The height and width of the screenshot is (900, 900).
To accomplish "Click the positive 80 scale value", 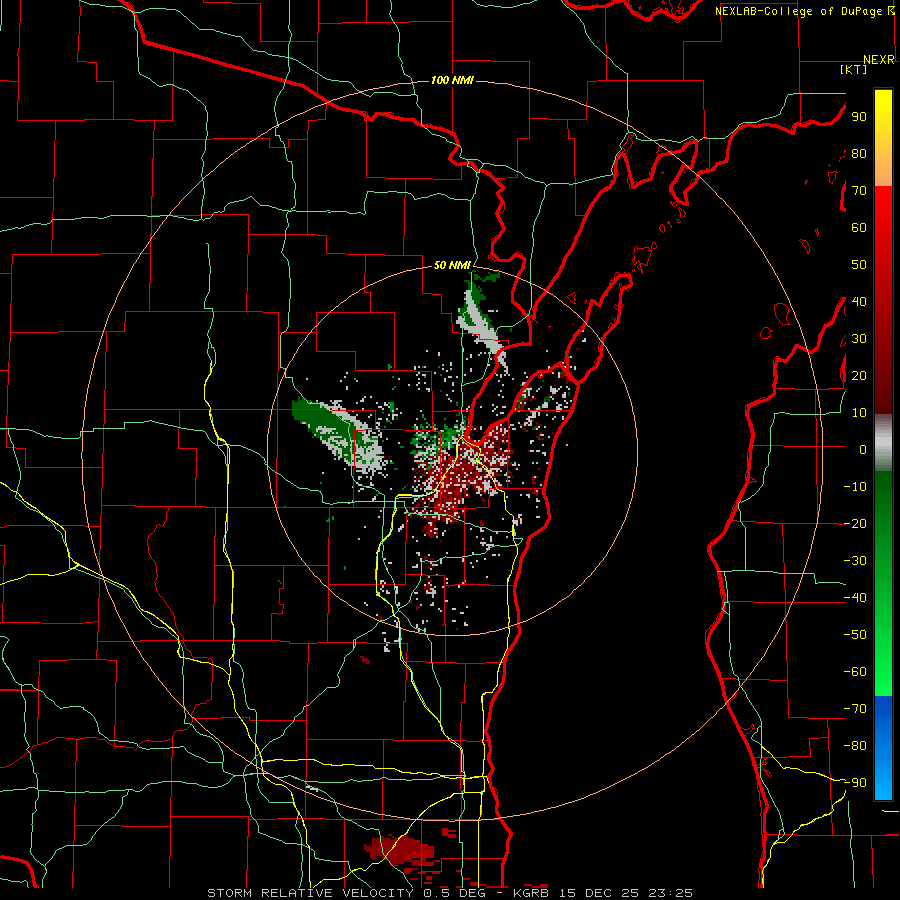I will pos(859,153).
